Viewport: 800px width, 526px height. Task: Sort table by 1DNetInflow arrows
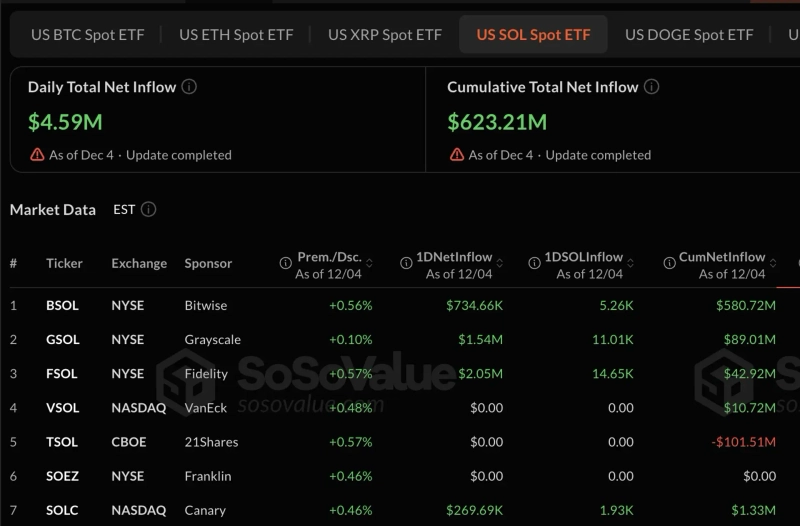point(500,264)
